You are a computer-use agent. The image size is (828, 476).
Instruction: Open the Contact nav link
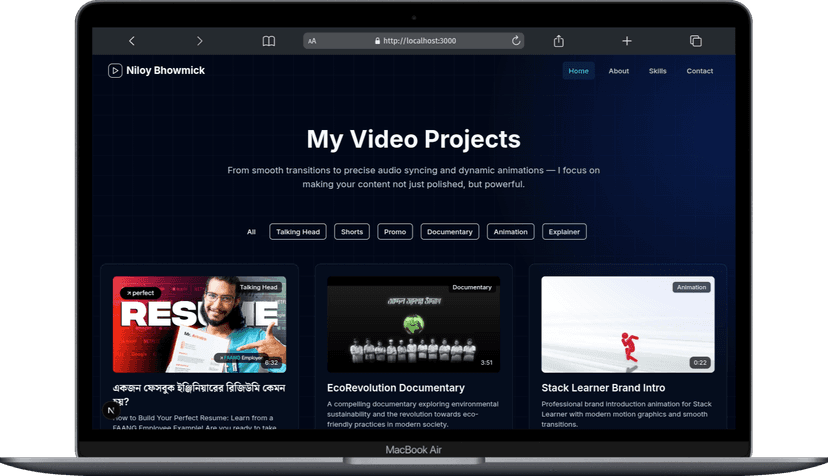click(x=699, y=71)
